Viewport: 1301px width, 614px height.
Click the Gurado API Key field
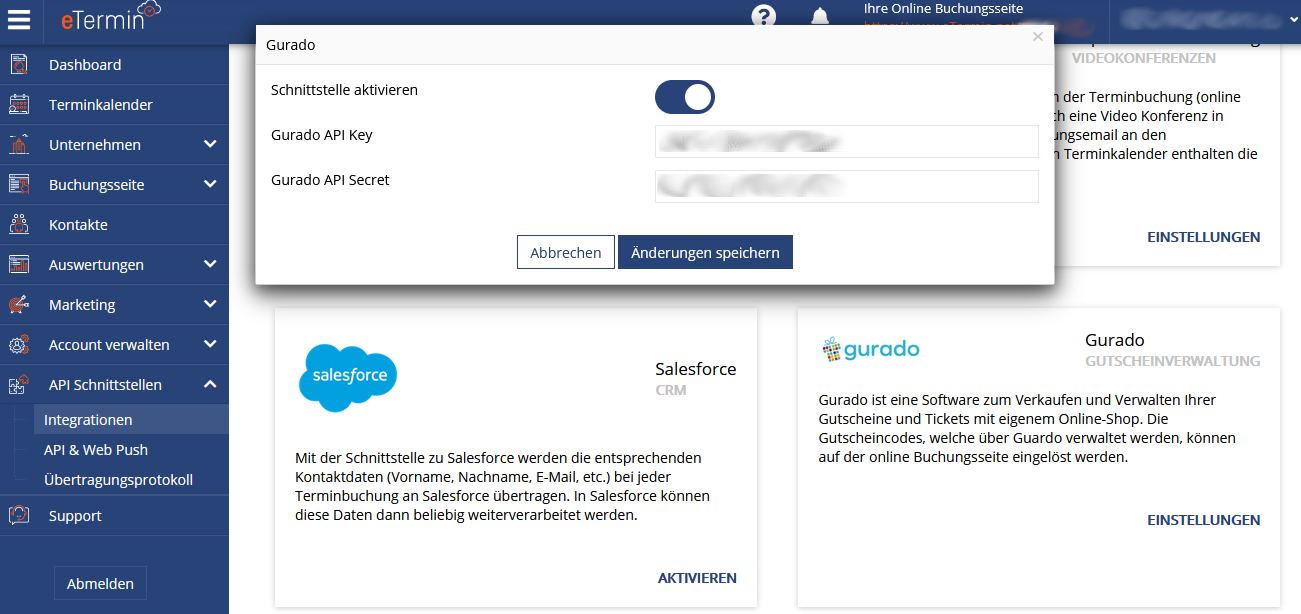(847, 141)
